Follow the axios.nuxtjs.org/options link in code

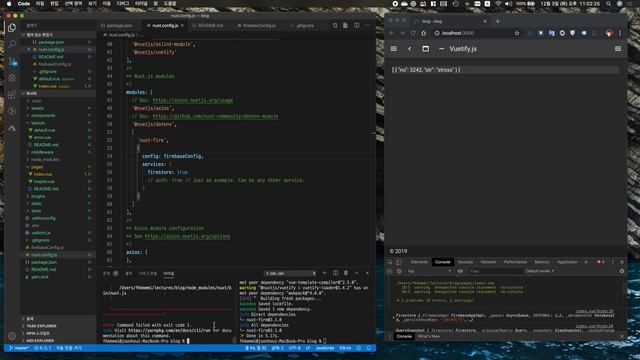[187, 236]
